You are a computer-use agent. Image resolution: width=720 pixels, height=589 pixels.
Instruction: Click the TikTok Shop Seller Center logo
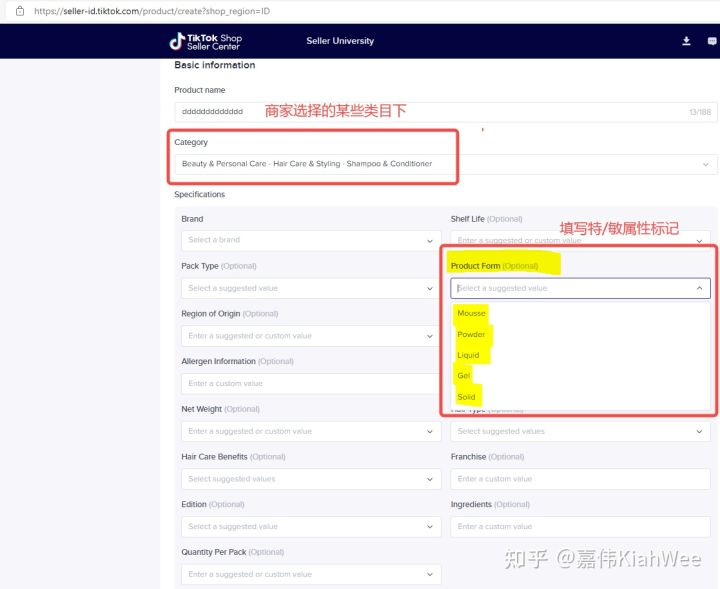(205, 41)
